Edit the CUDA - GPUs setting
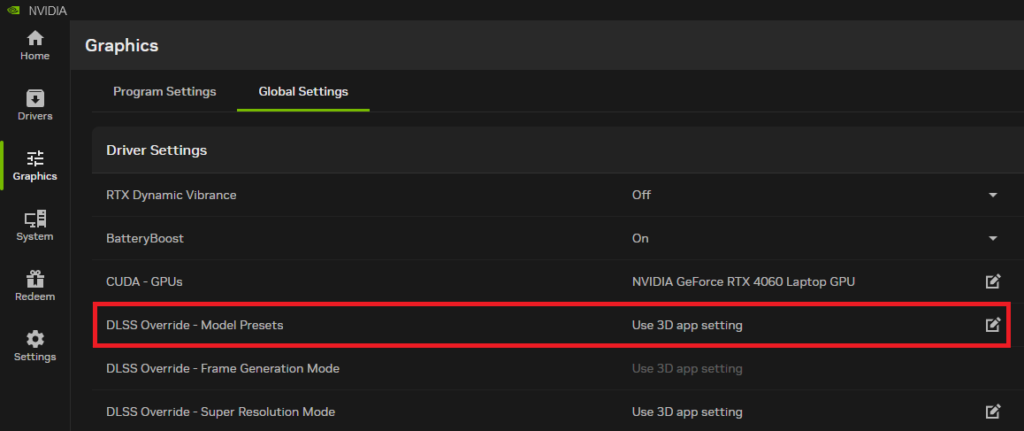Image resolution: width=1024 pixels, height=431 pixels. tap(992, 282)
